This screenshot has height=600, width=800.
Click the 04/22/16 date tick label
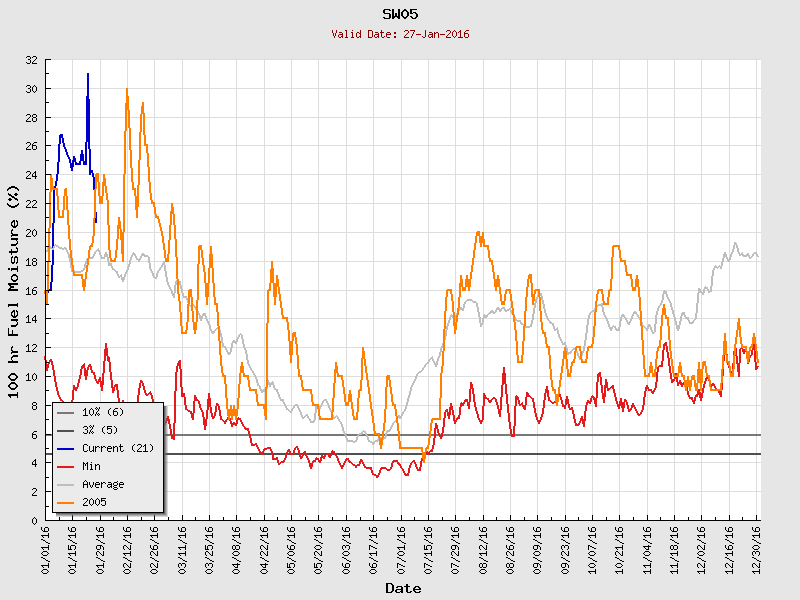click(265, 548)
